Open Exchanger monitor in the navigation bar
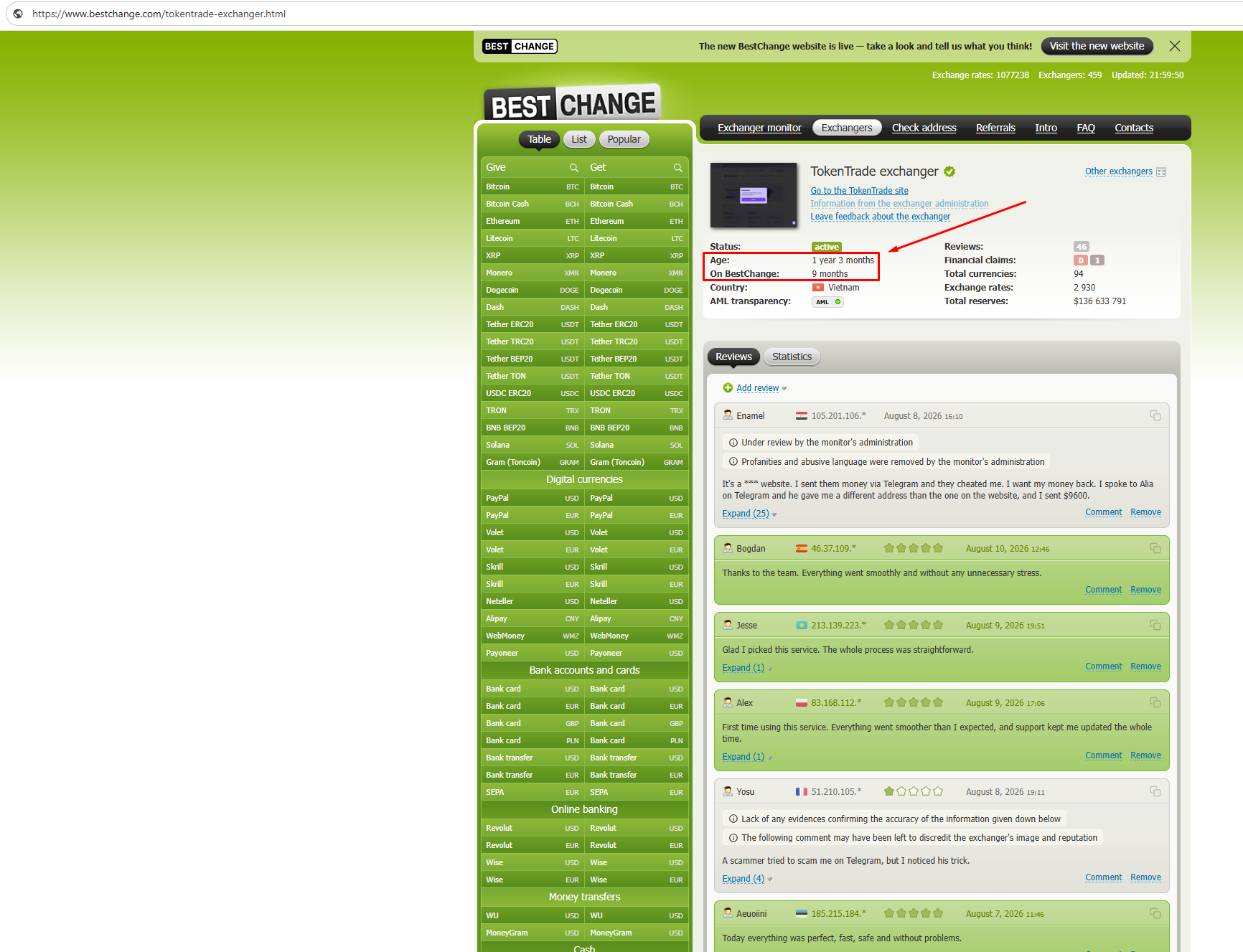The height and width of the screenshot is (952, 1243). 759,128
